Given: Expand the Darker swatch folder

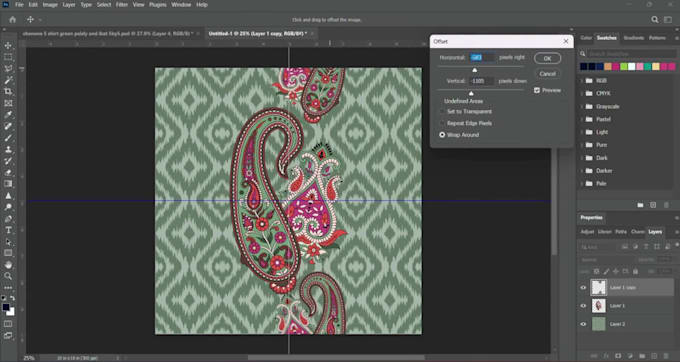Looking at the screenshot, I should pos(582,171).
